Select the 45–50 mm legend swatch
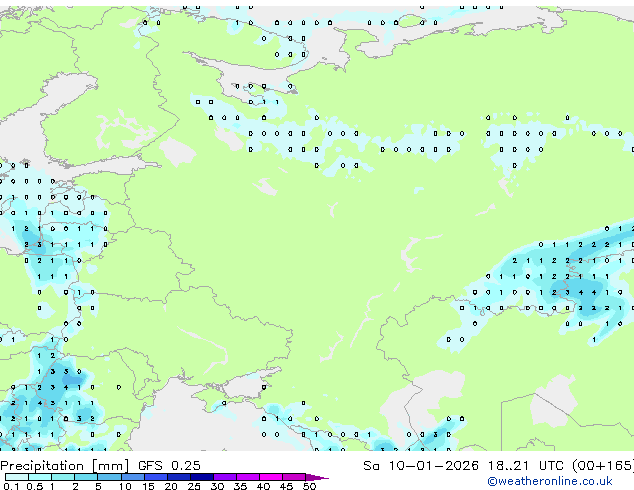The width and height of the screenshot is (634, 490). point(294,477)
